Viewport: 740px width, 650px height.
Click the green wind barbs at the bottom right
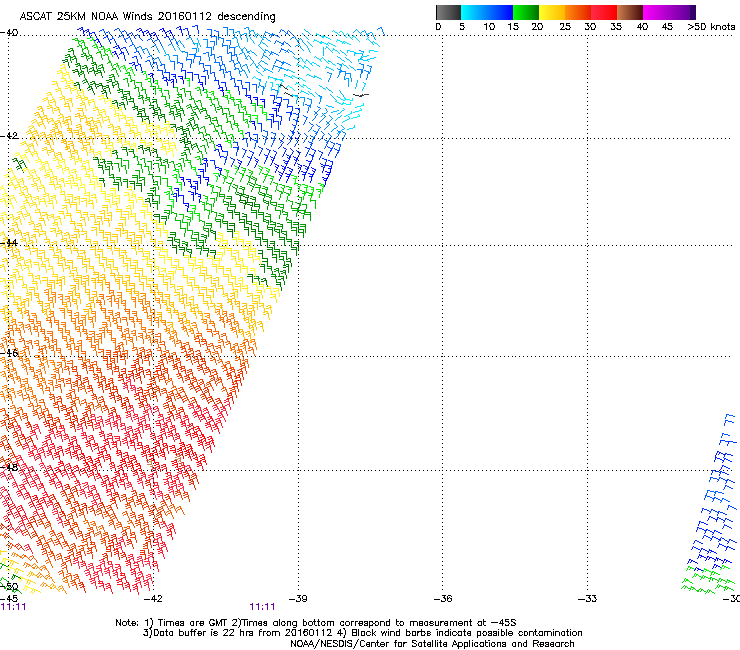709,581
